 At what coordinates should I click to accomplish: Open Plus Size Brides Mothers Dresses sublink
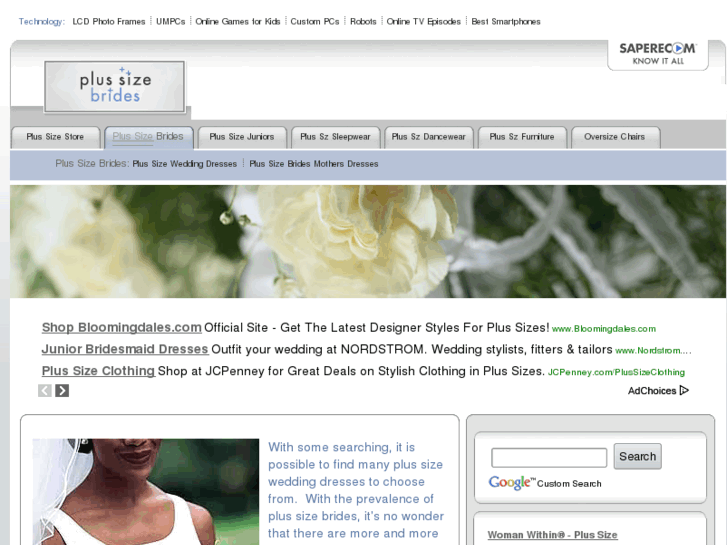coord(313,164)
